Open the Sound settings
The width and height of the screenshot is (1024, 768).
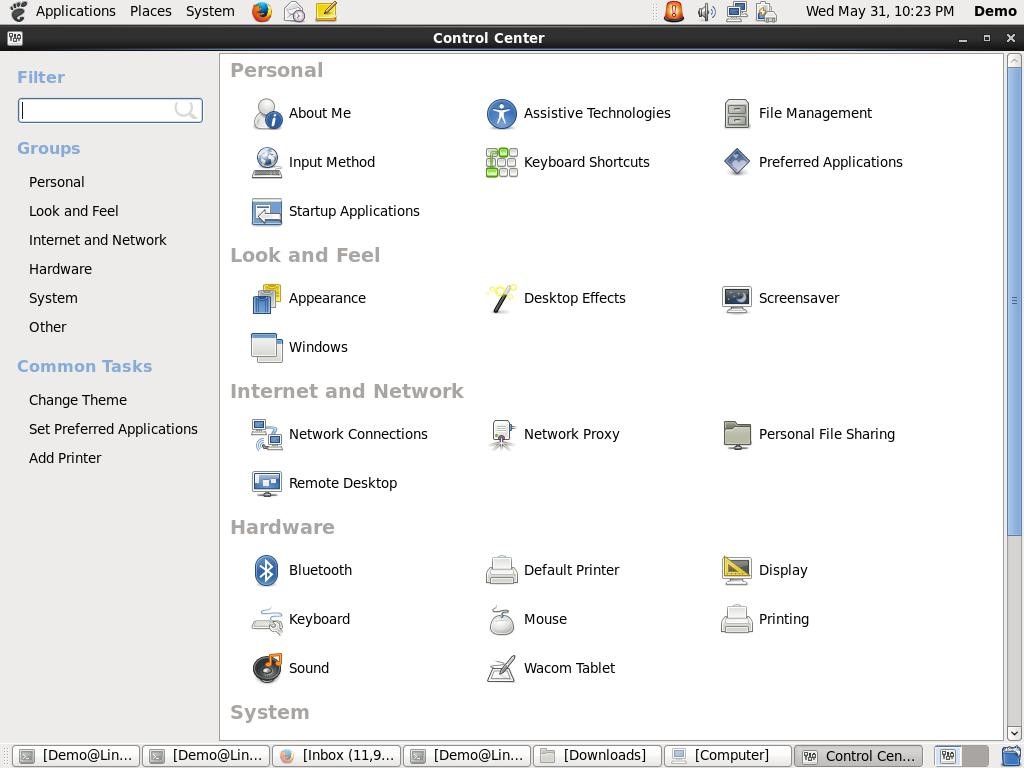pyautogui.click(x=309, y=668)
